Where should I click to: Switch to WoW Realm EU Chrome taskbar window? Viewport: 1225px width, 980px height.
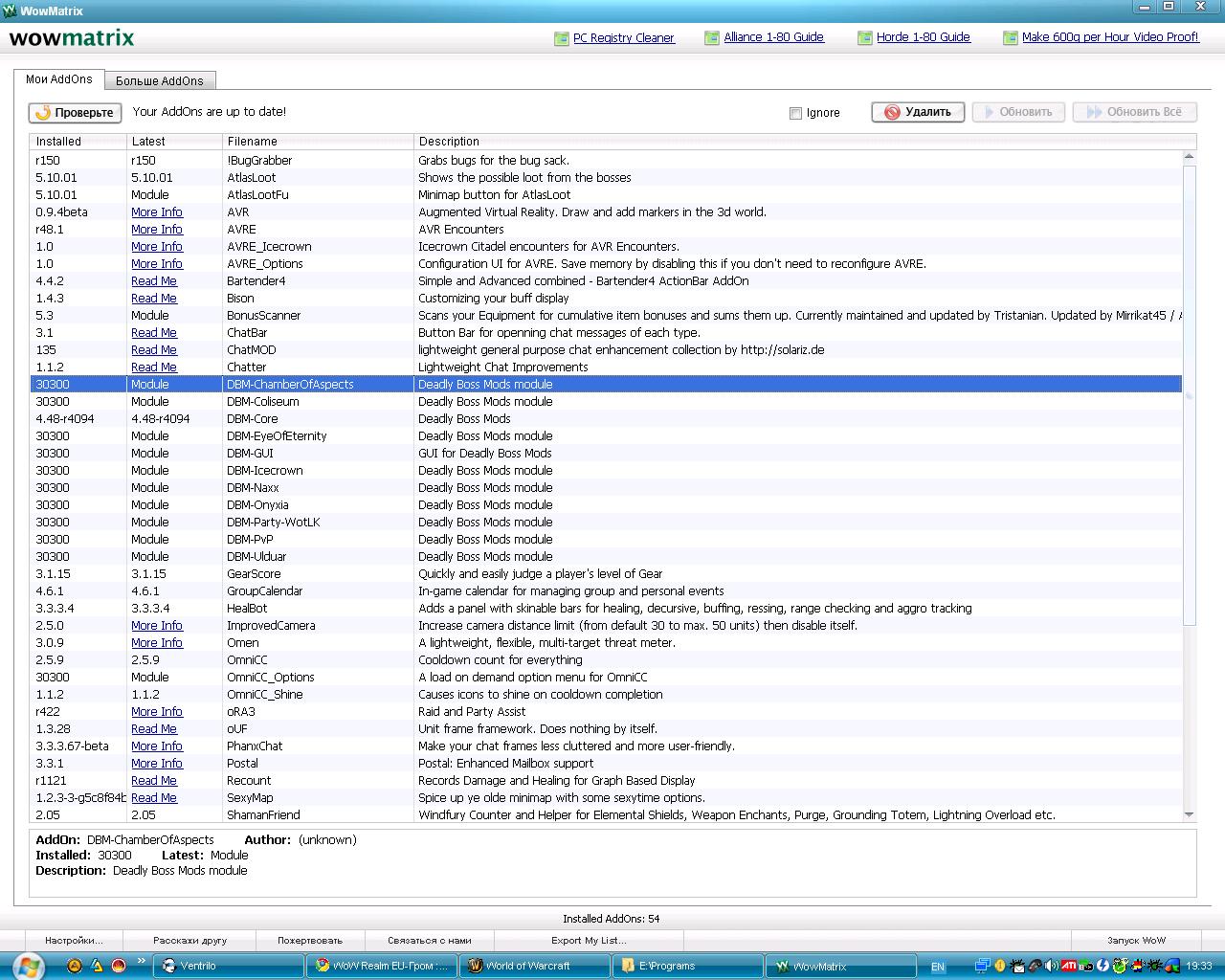[x=381, y=966]
